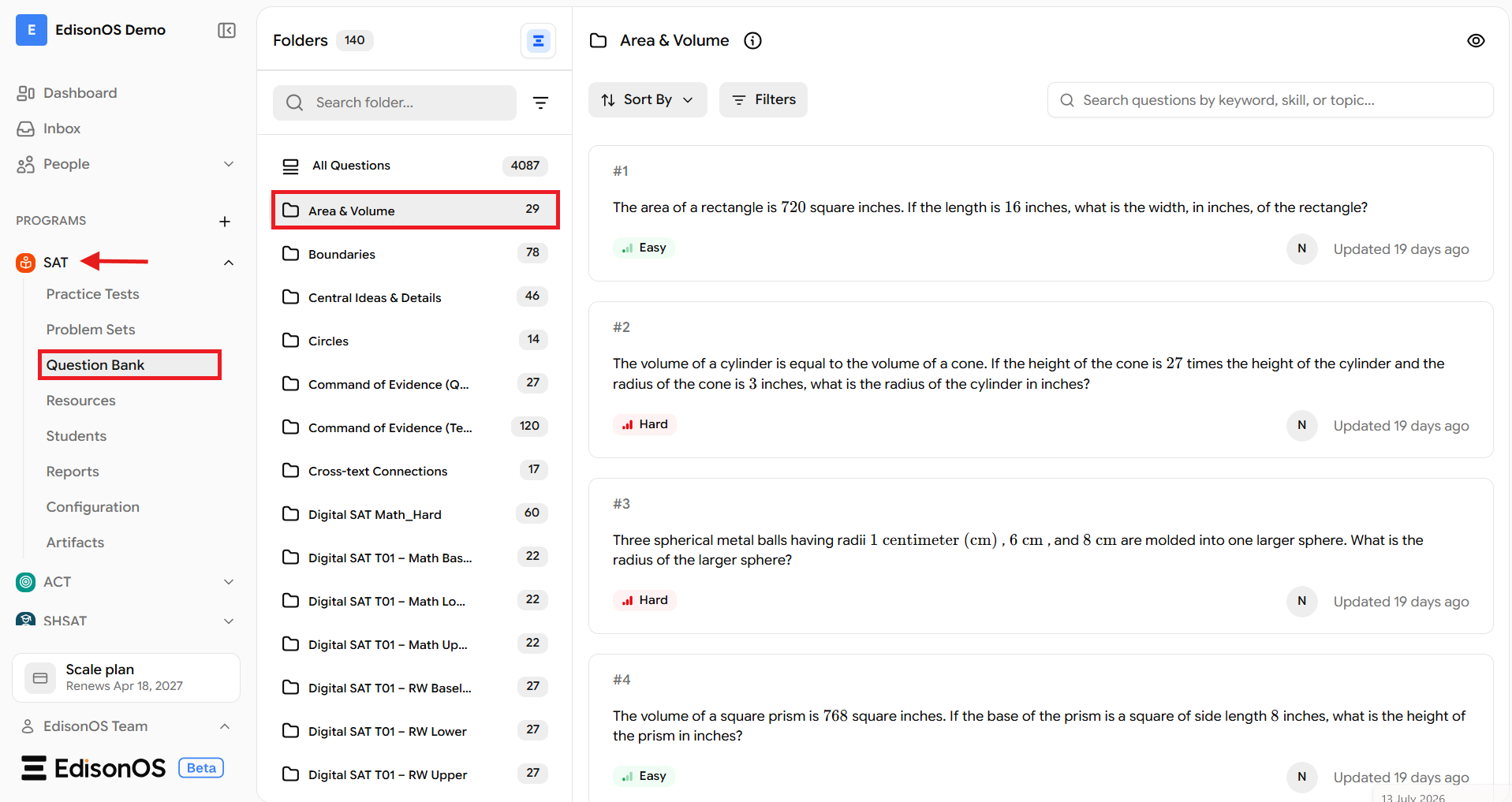This screenshot has width=1512, height=802.
Task: Open question #2 about the cylinder and cone
Action: (x=1040, y=379)
